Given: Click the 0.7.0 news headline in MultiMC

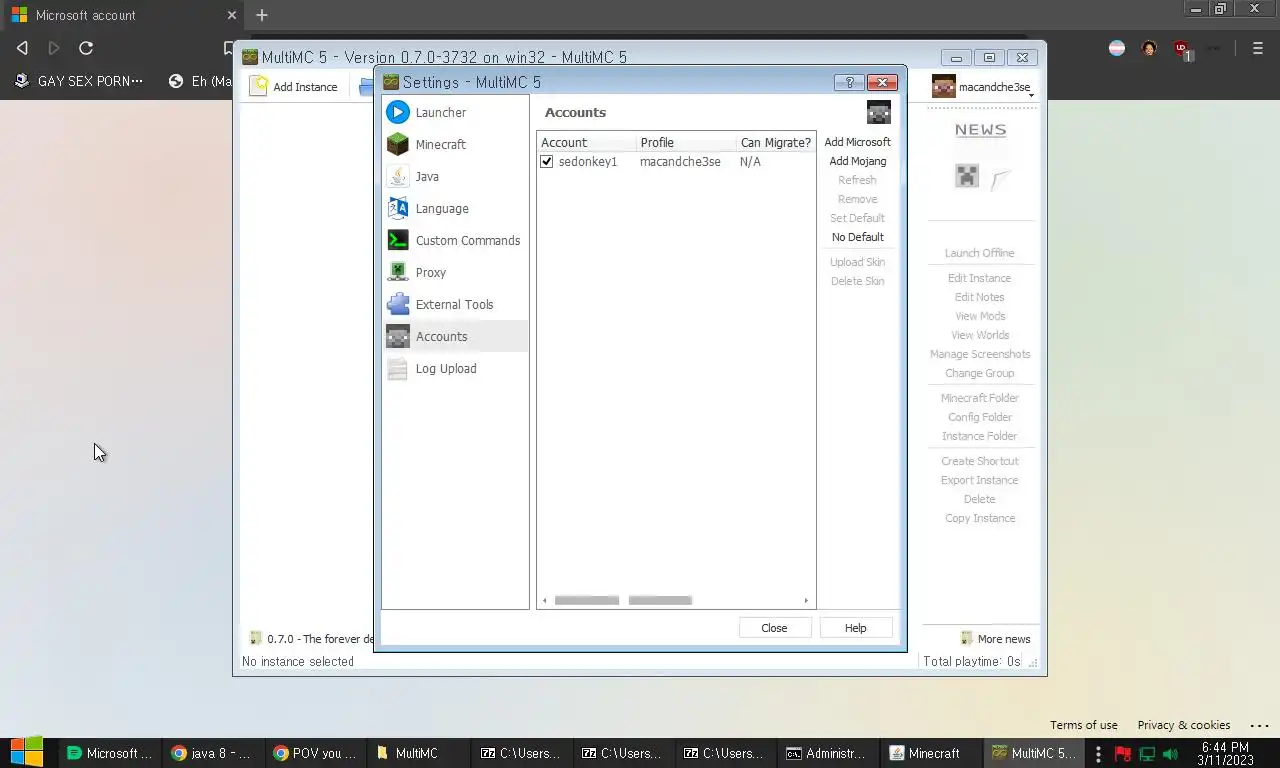Looking at the screenshot, I should (x=311, y=639).
